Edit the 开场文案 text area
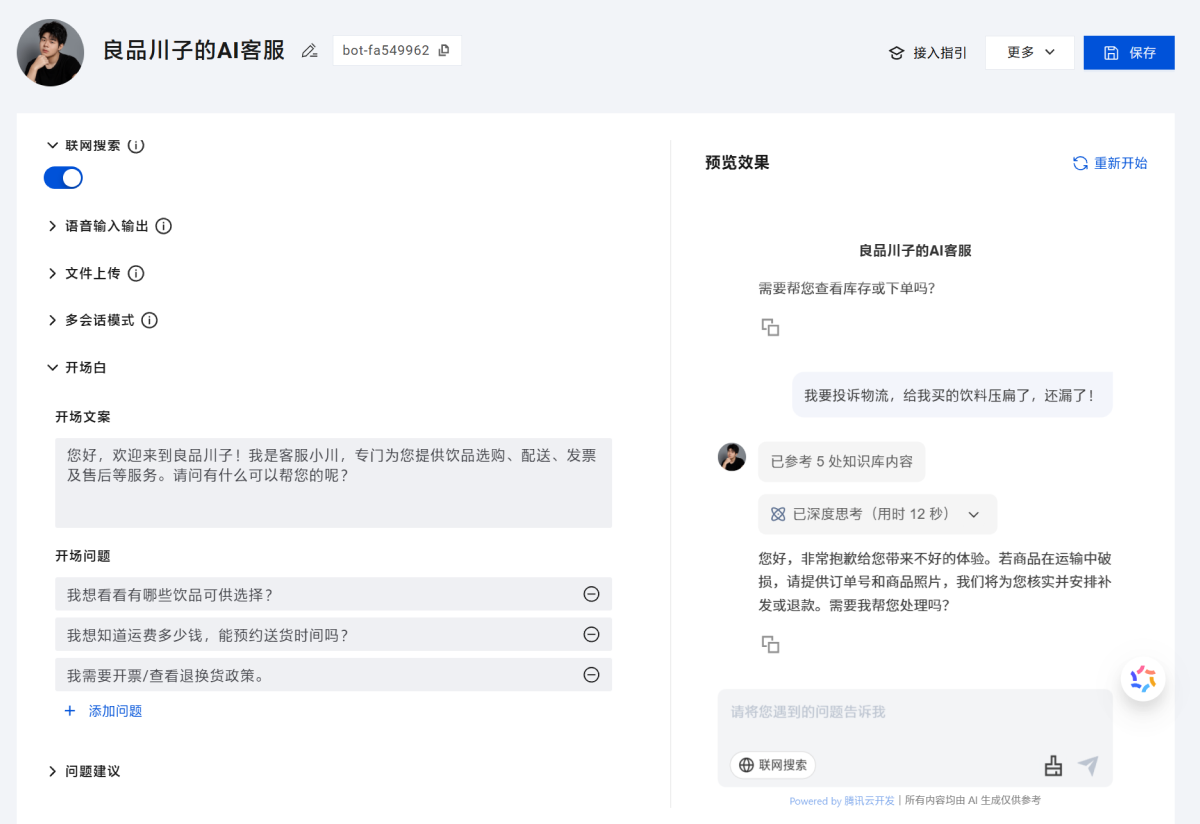Screen dimensions: 1200x824 333,483
